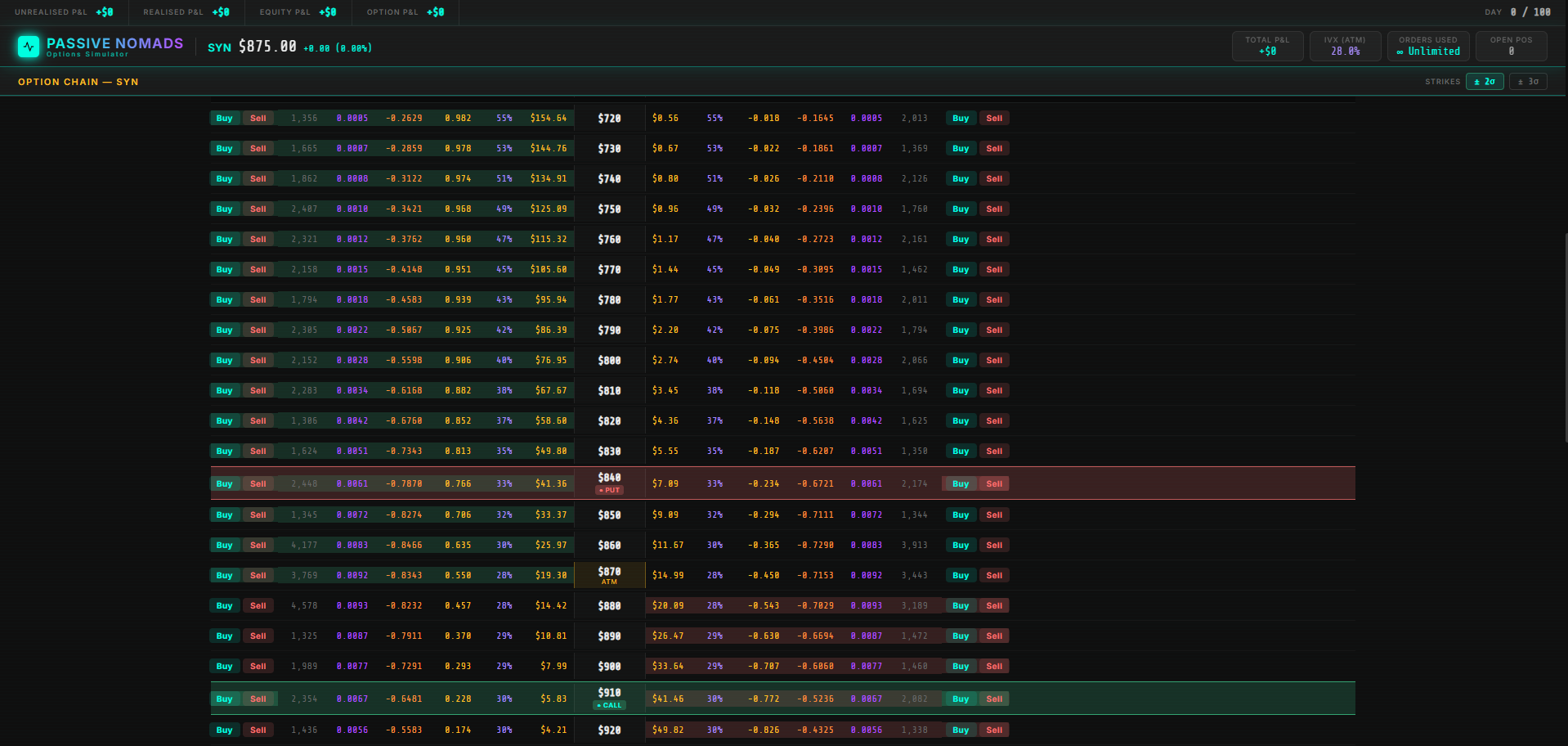Open the Orders Used Unlimited card
Viewport: 1568px width, 746px height.
(1428, 46)
